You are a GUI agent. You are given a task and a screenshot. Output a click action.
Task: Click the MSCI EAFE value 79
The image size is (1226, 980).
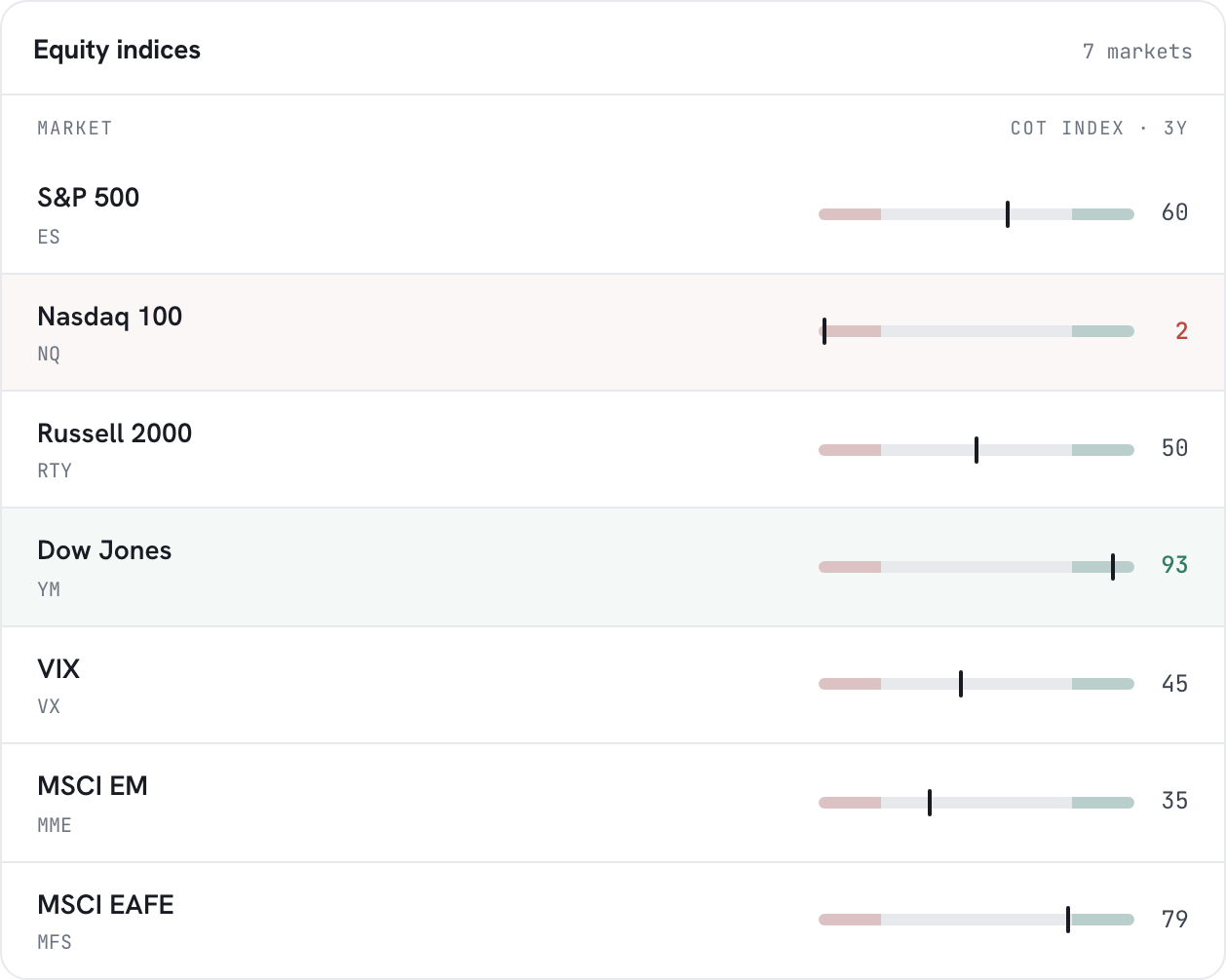coord(1174,920)
